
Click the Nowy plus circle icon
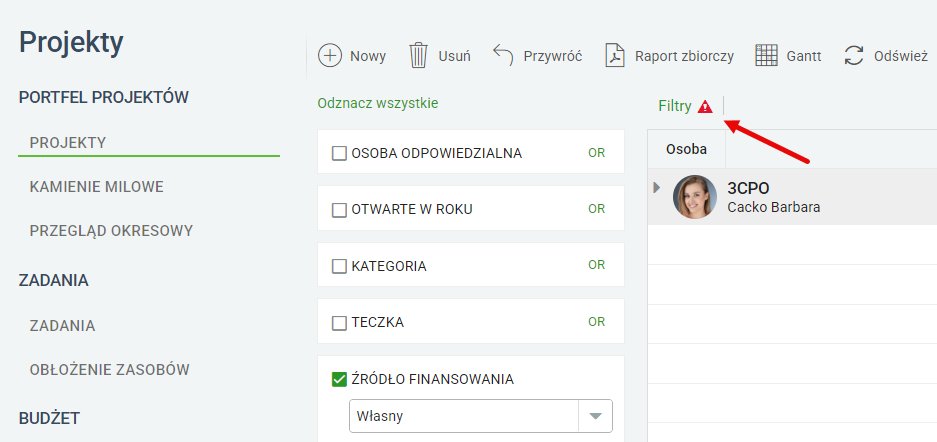(330, 56)
